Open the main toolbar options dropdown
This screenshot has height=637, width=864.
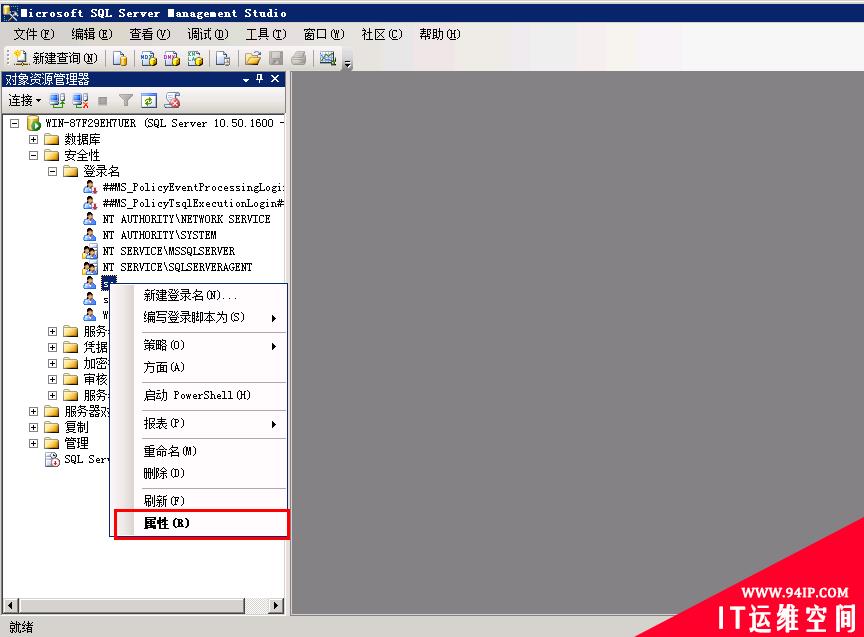pos(347,63)
